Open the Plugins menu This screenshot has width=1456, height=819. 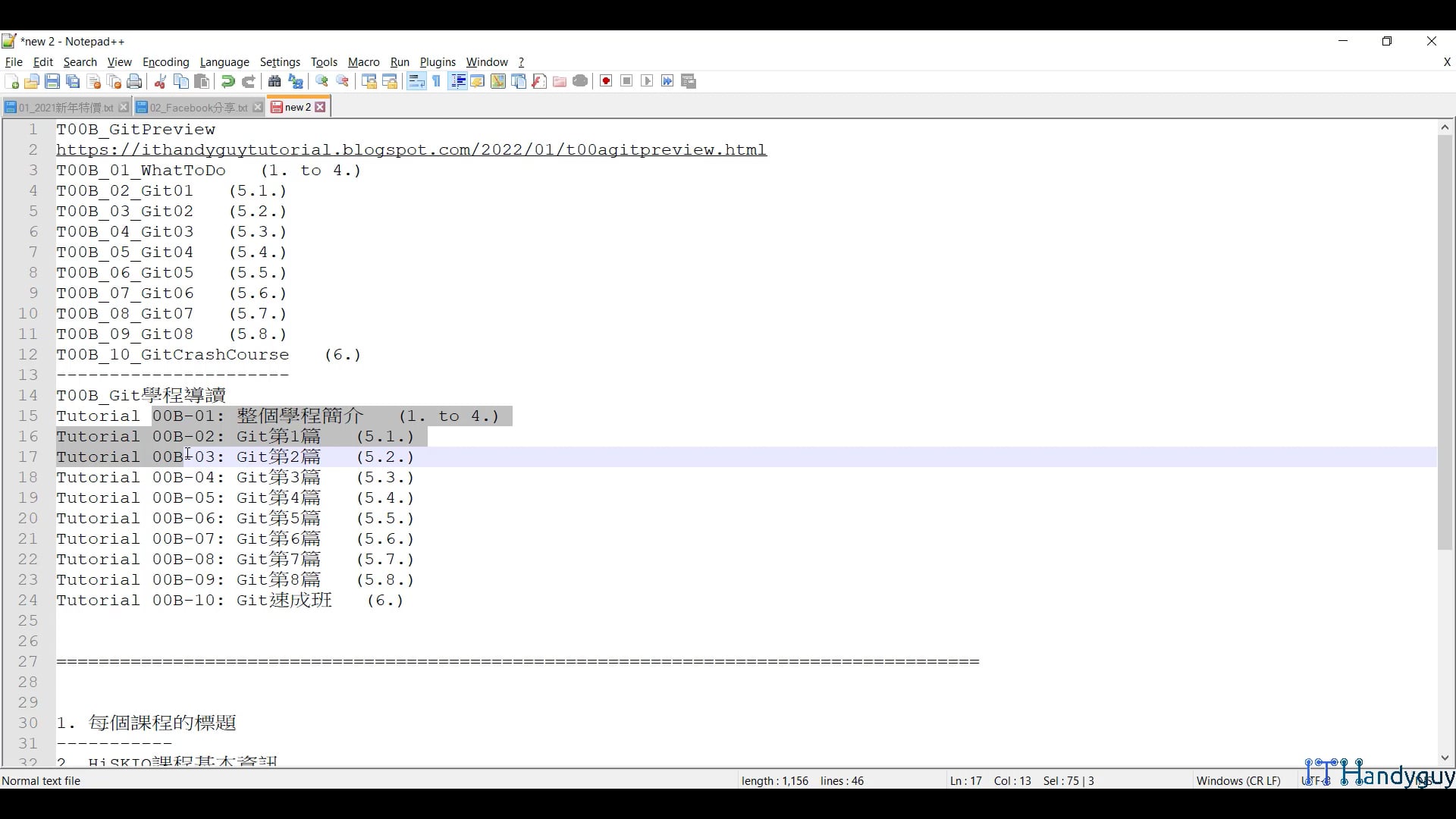click(x=438, y=62)
